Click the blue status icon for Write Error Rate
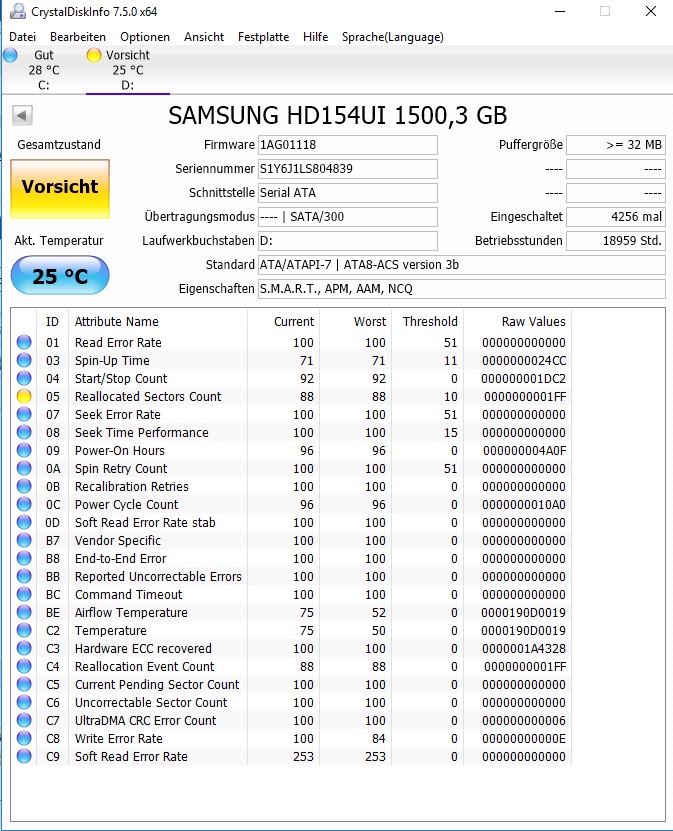673x831 pixels. [24, 738]
